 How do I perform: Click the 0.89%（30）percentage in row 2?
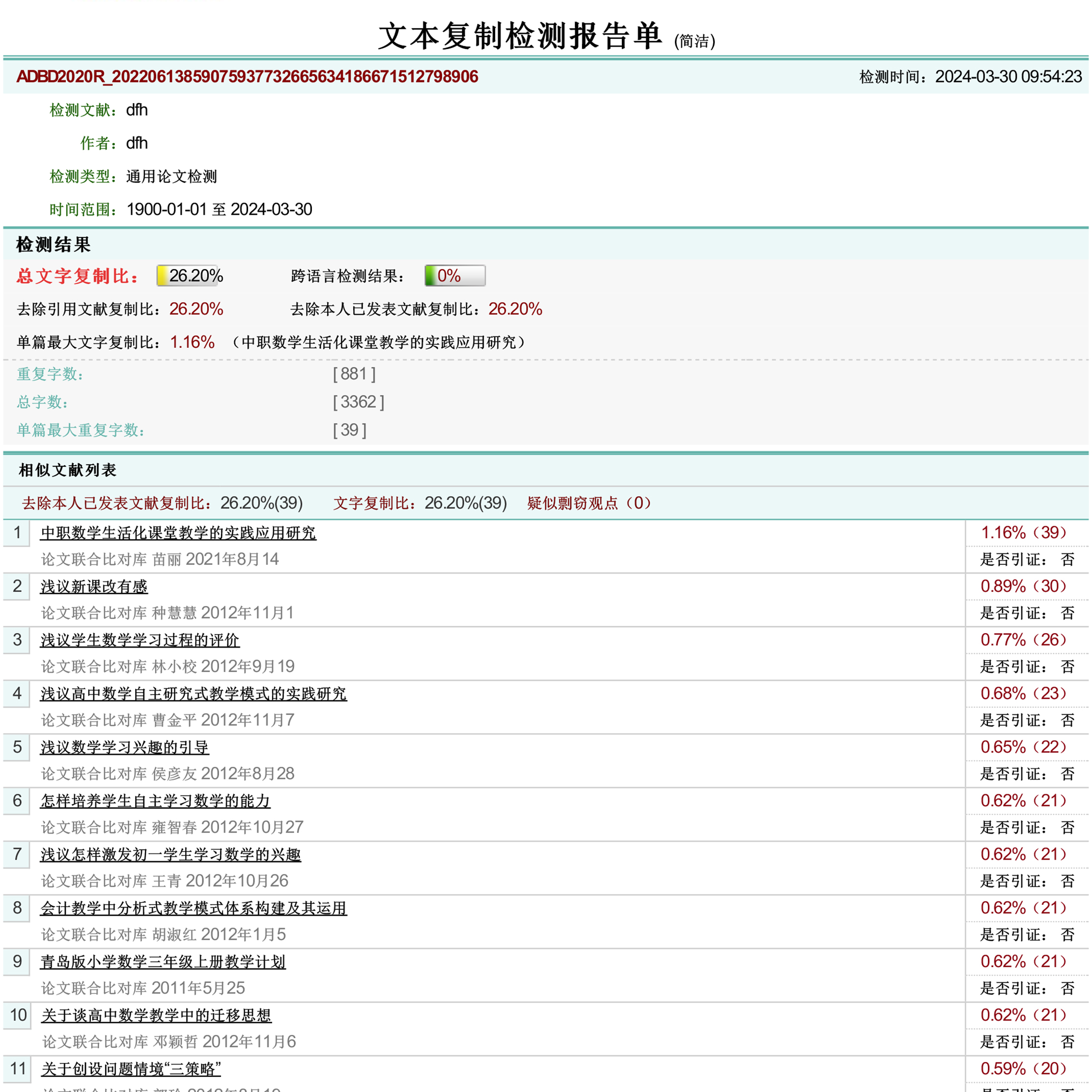(x=1024, y=586)
